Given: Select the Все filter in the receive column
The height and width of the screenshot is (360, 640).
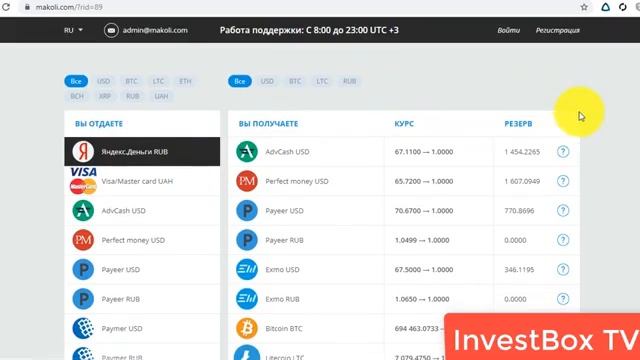Looking at the screenshot, I should pyautogui.click(x=240, y=81).
